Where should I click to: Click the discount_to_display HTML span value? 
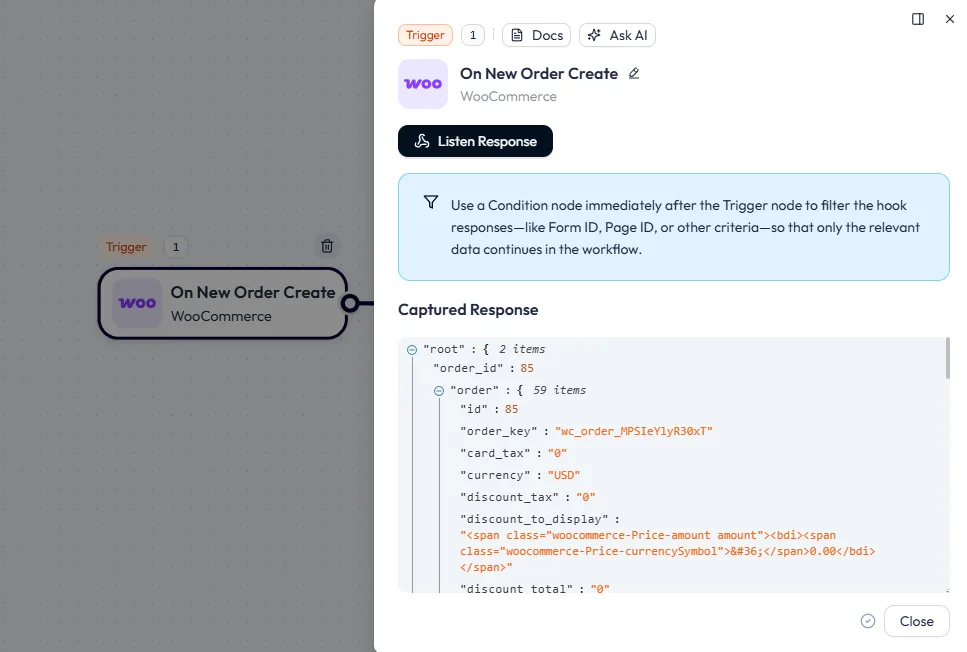(x=667, y=551)
